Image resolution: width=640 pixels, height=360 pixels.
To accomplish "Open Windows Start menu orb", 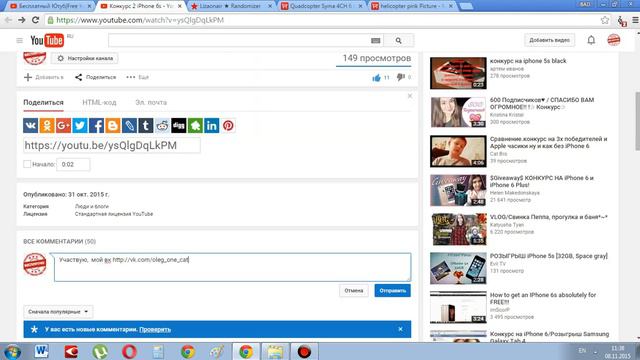I will click(x=12, y=351).
